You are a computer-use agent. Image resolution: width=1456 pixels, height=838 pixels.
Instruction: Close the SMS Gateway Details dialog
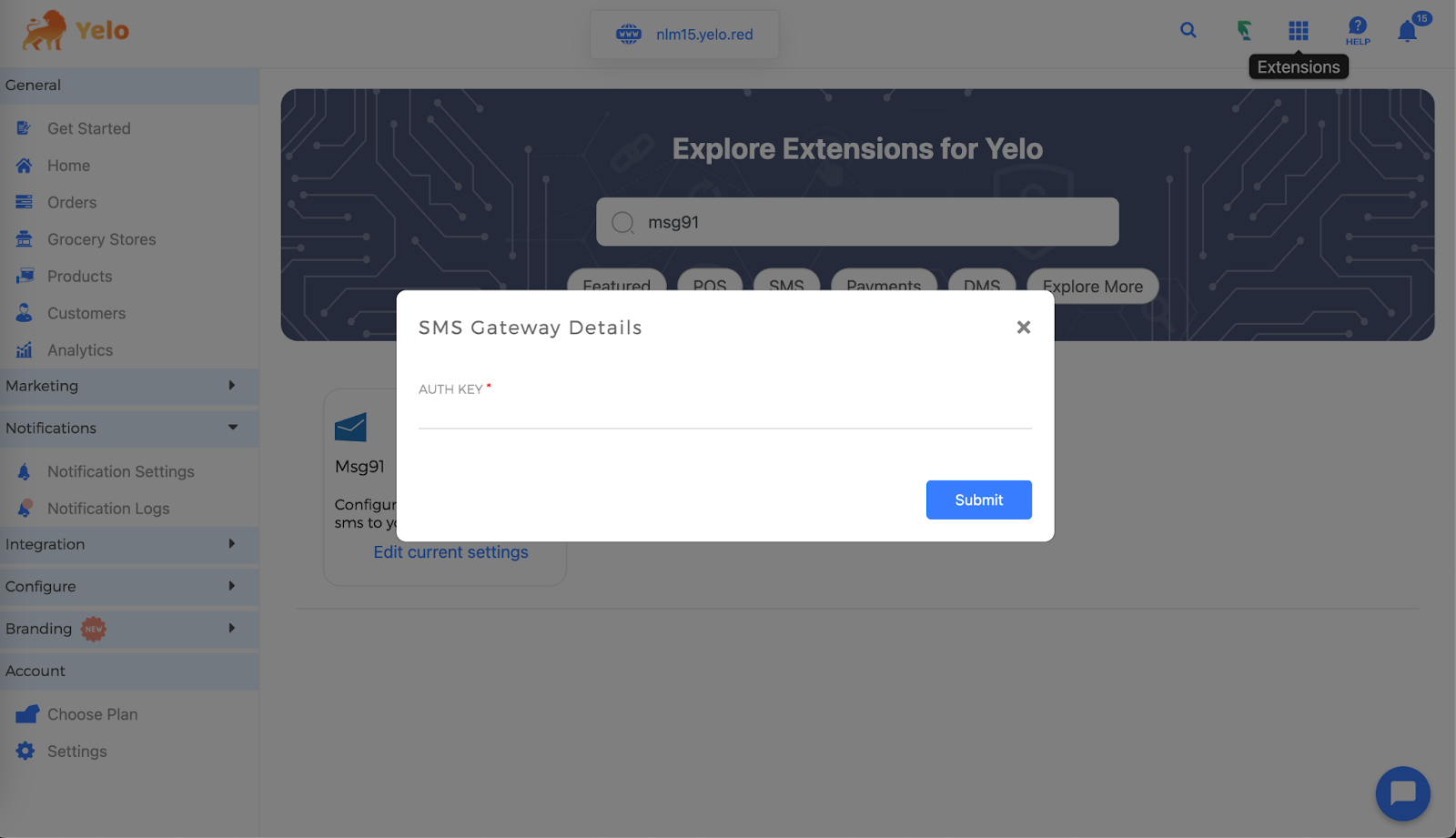[1023, 328]
